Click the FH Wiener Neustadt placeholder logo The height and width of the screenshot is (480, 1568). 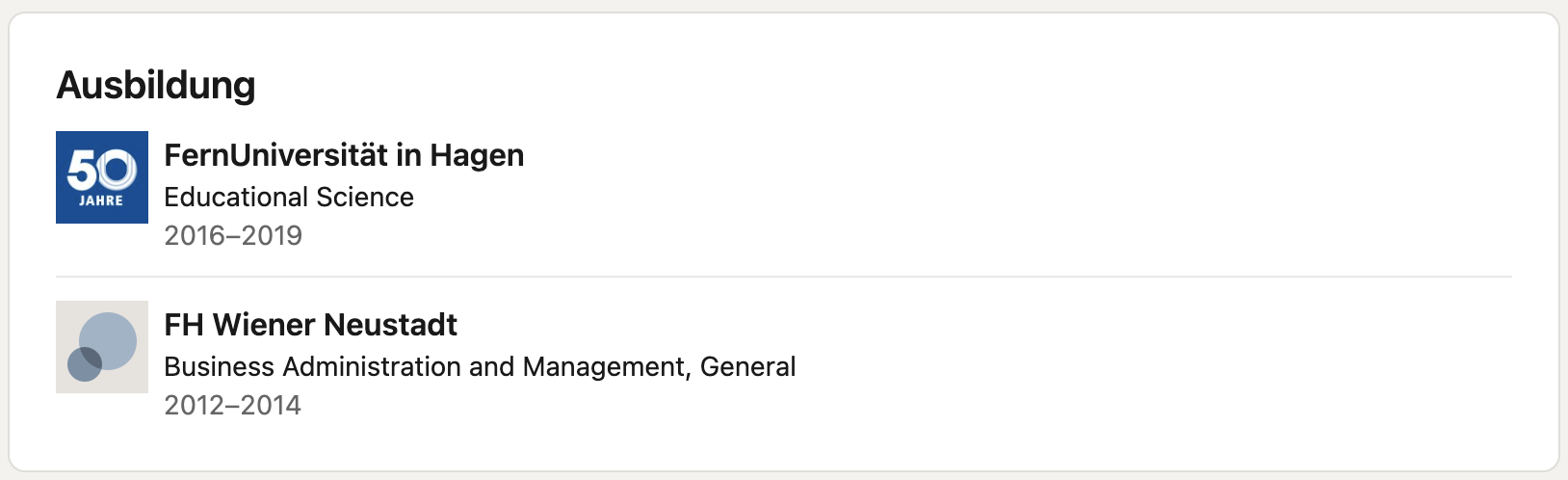point(102,347)
